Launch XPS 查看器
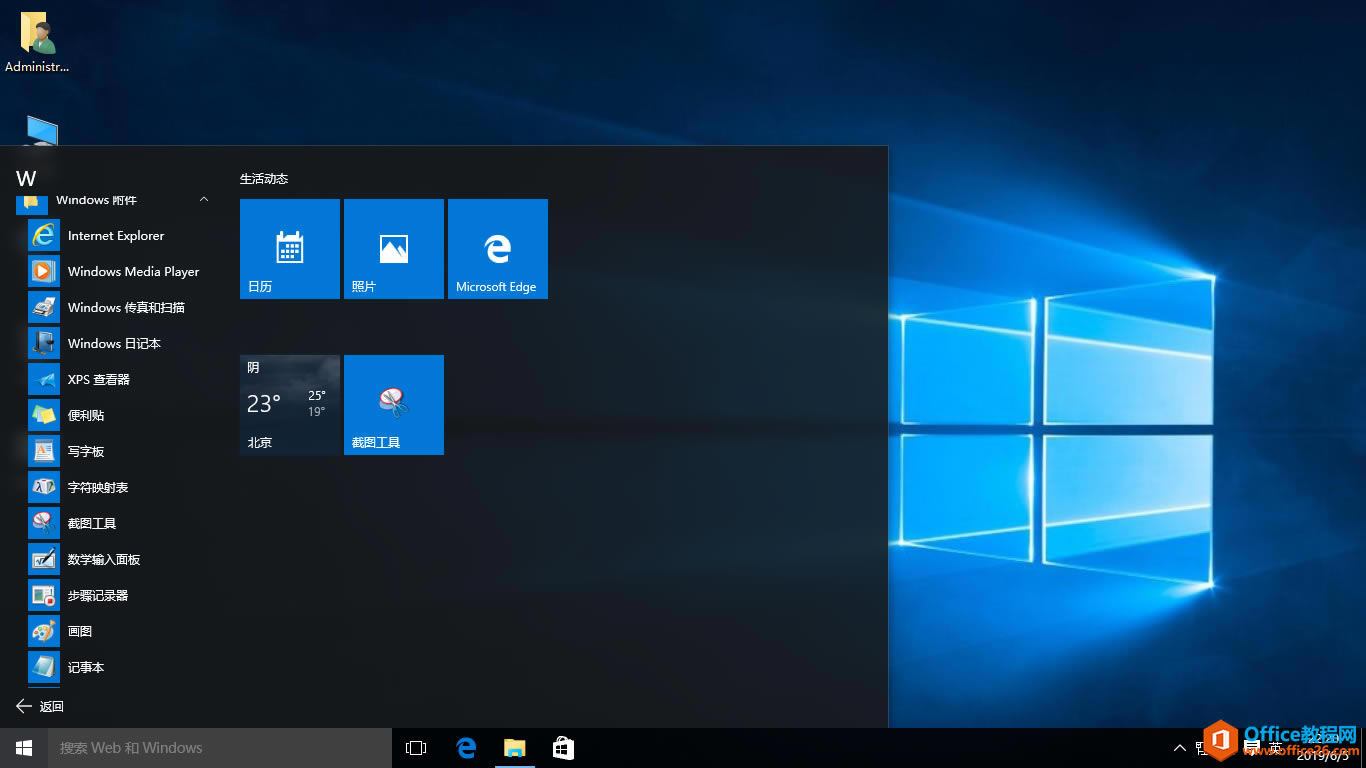 pyautogui.click(x=116, y=380)
